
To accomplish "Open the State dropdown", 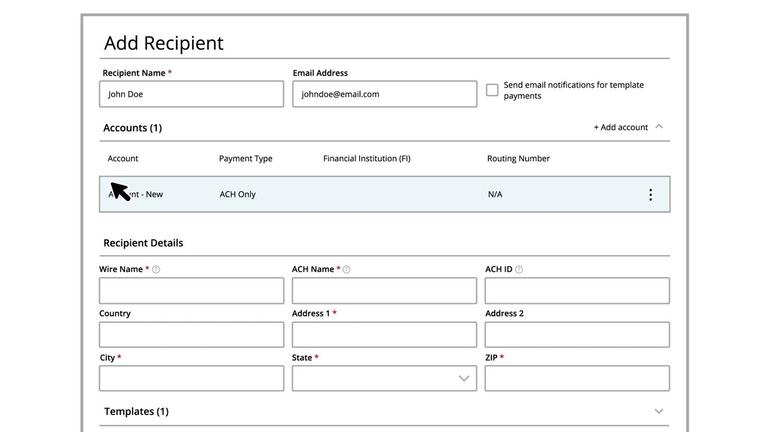I will [384, 378].
